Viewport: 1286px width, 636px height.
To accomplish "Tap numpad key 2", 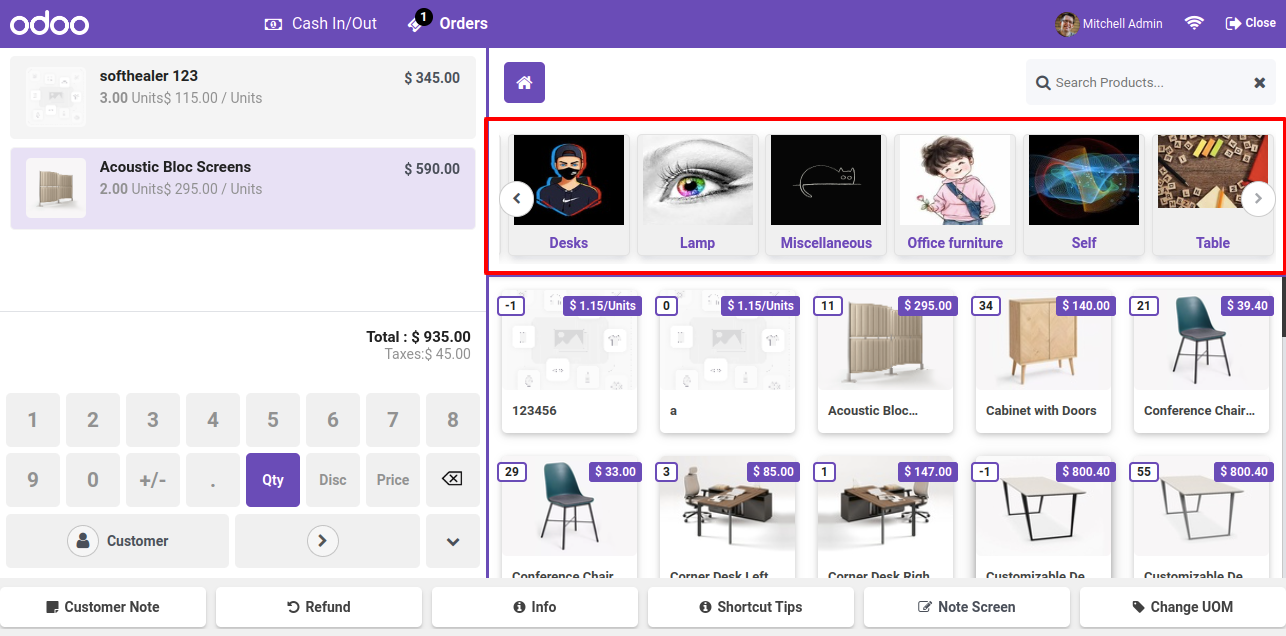I will [x=93, y=420].
